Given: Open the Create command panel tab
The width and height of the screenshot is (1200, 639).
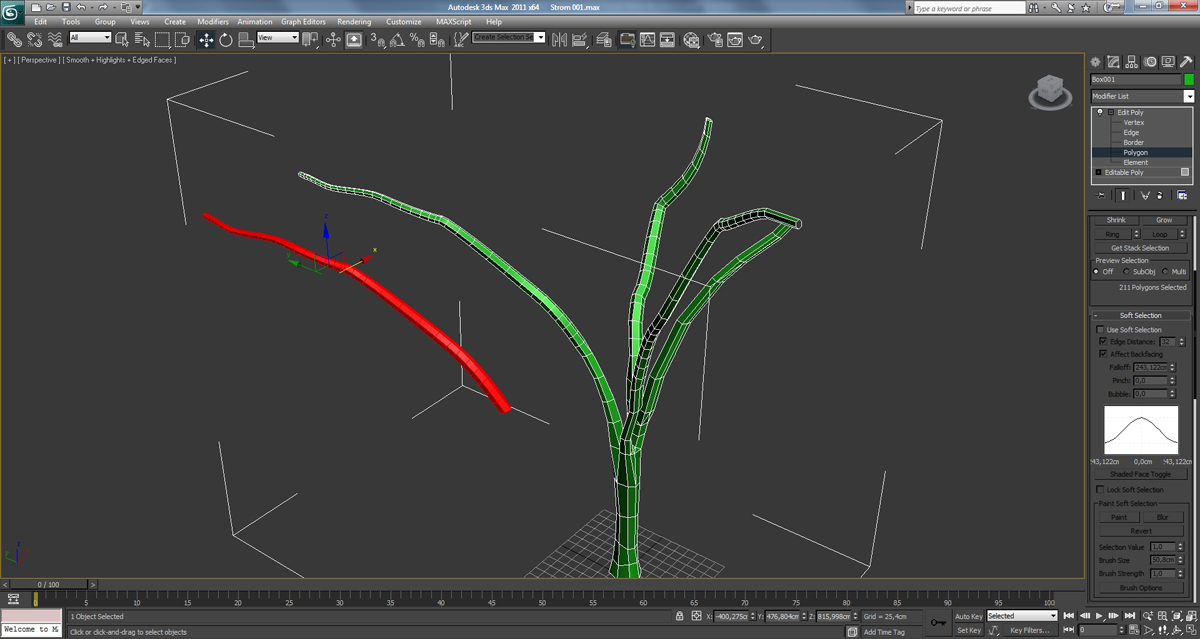Looking at the screenshot, I should (x=1096, y=62).
